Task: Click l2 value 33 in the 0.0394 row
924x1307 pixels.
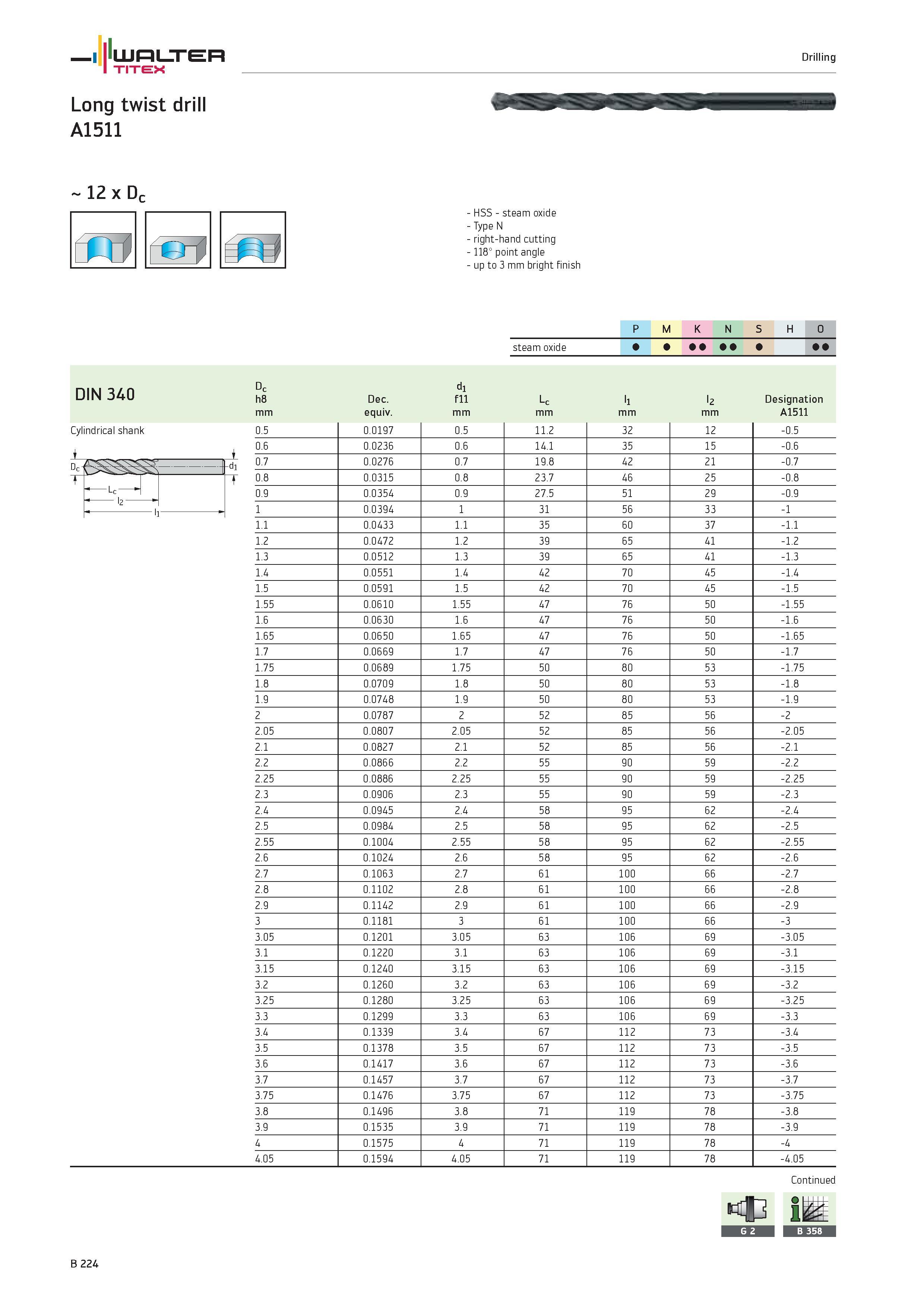Action: (710, 509)
